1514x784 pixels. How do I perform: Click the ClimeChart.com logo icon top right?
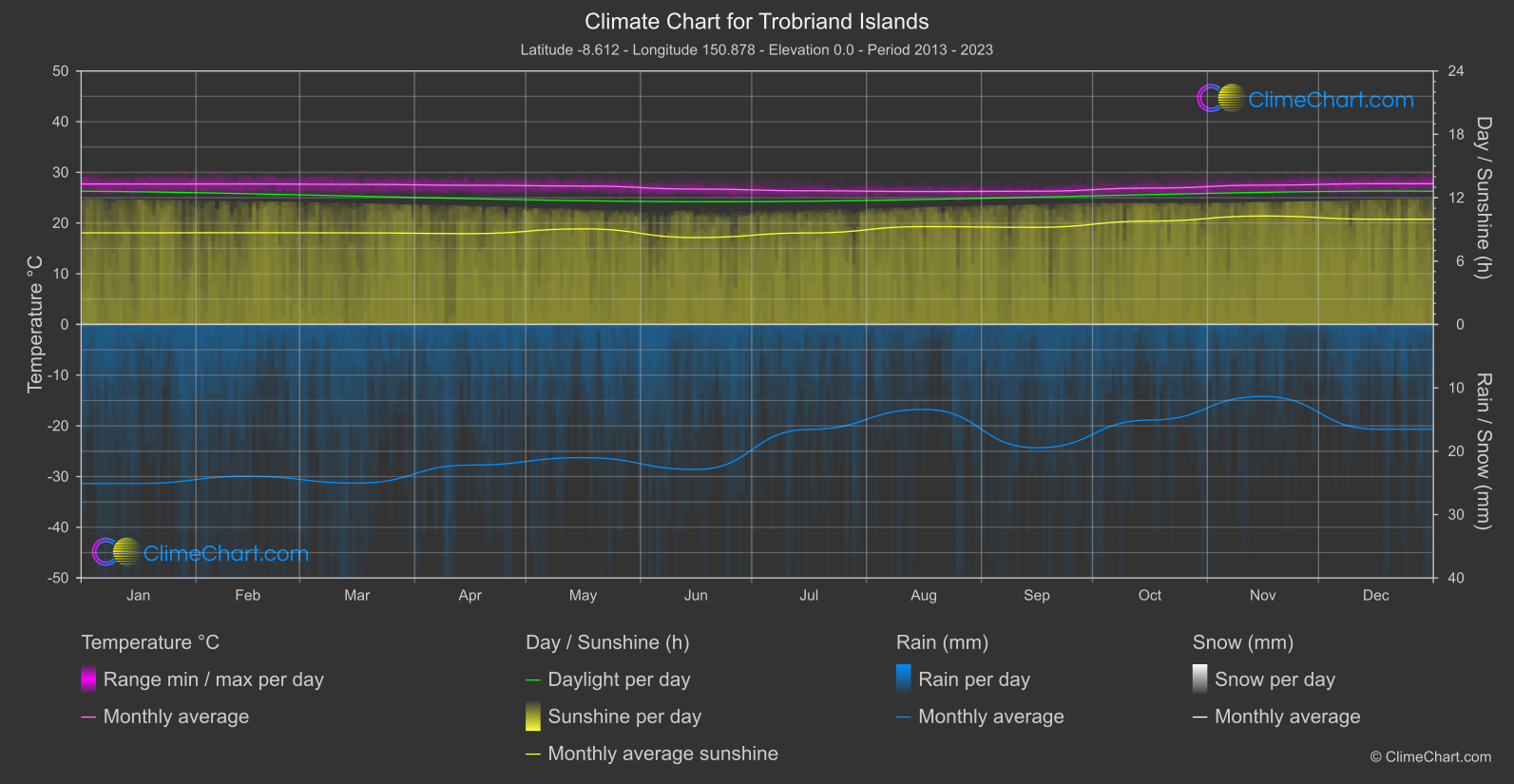[x=1220, y=98]
